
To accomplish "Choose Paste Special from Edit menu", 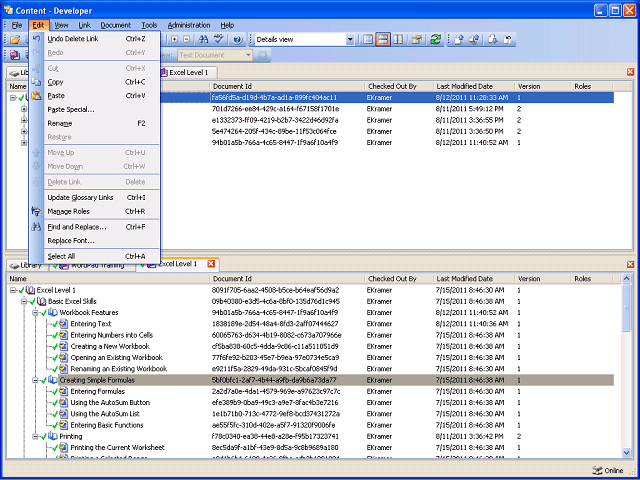I will click(95, 110).
